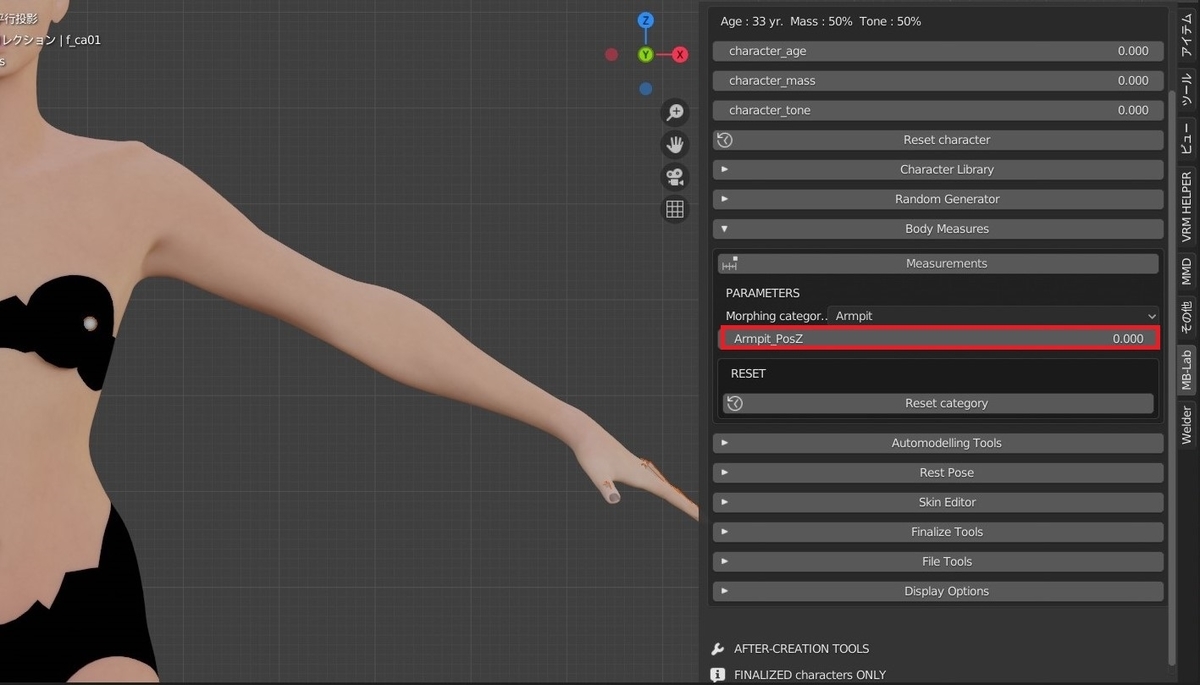Click the PARAMETERS label
Image resolution: width=1200 pixels, height=685 pixels.
763,293
